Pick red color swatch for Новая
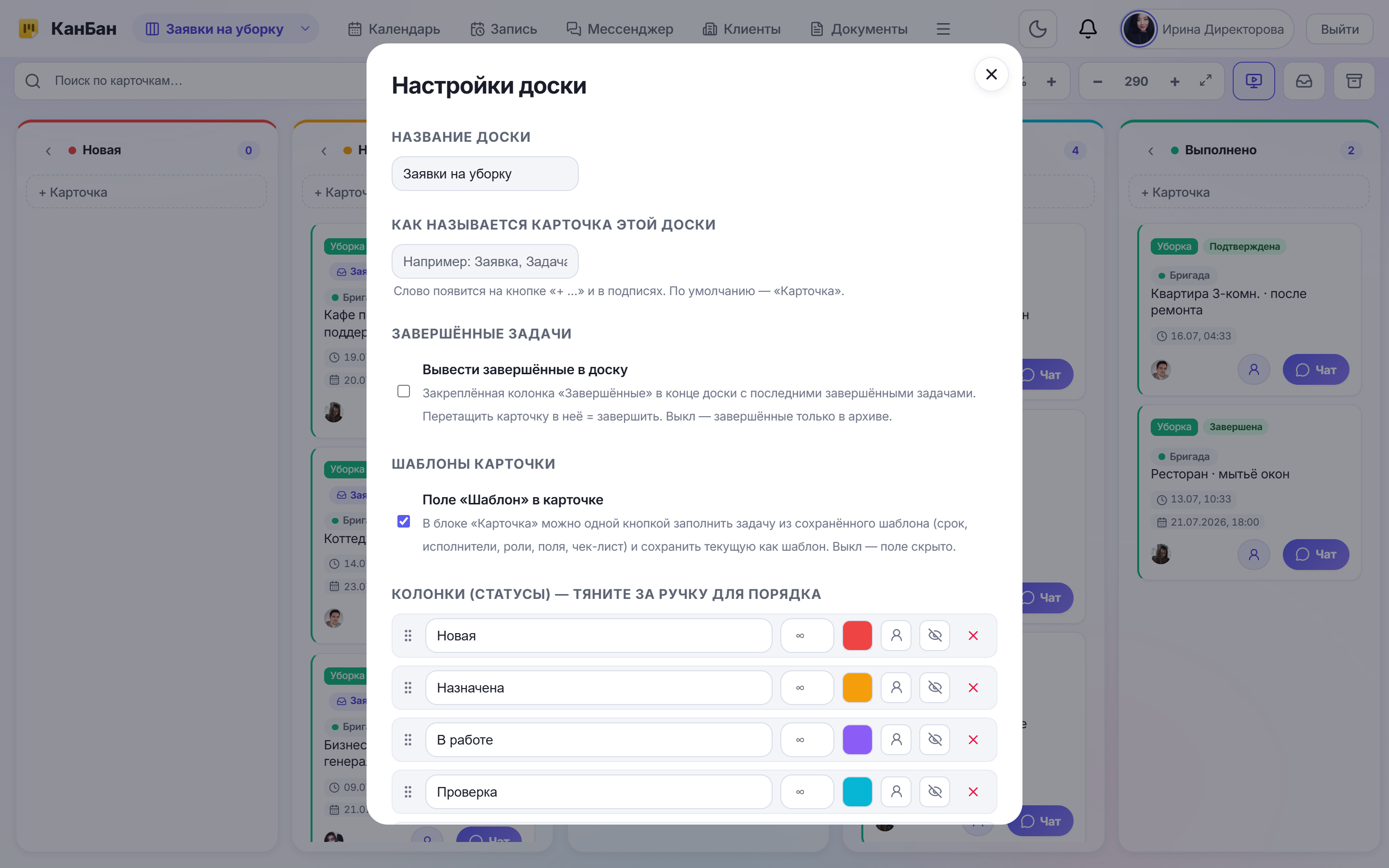The image size is (1389, 868). [857, 636]
